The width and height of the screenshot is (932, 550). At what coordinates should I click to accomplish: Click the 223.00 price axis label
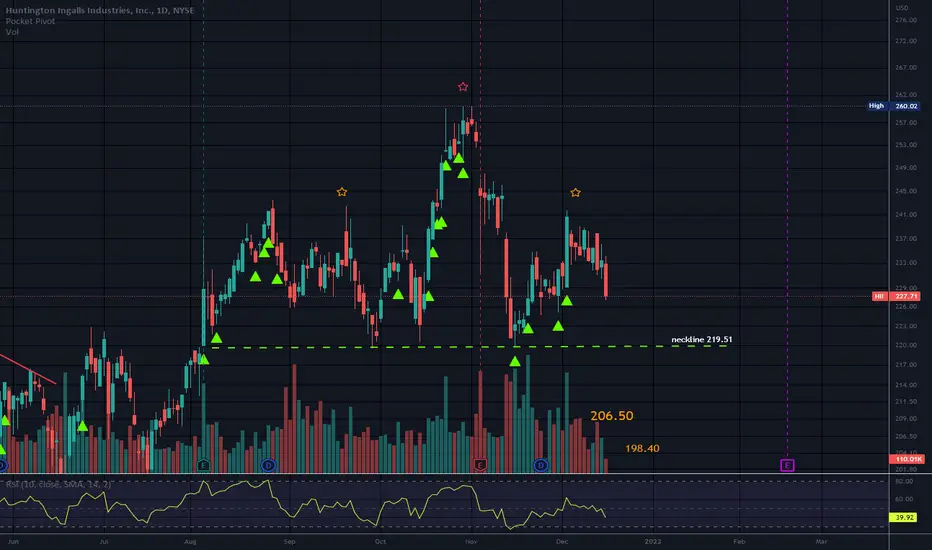906,326
